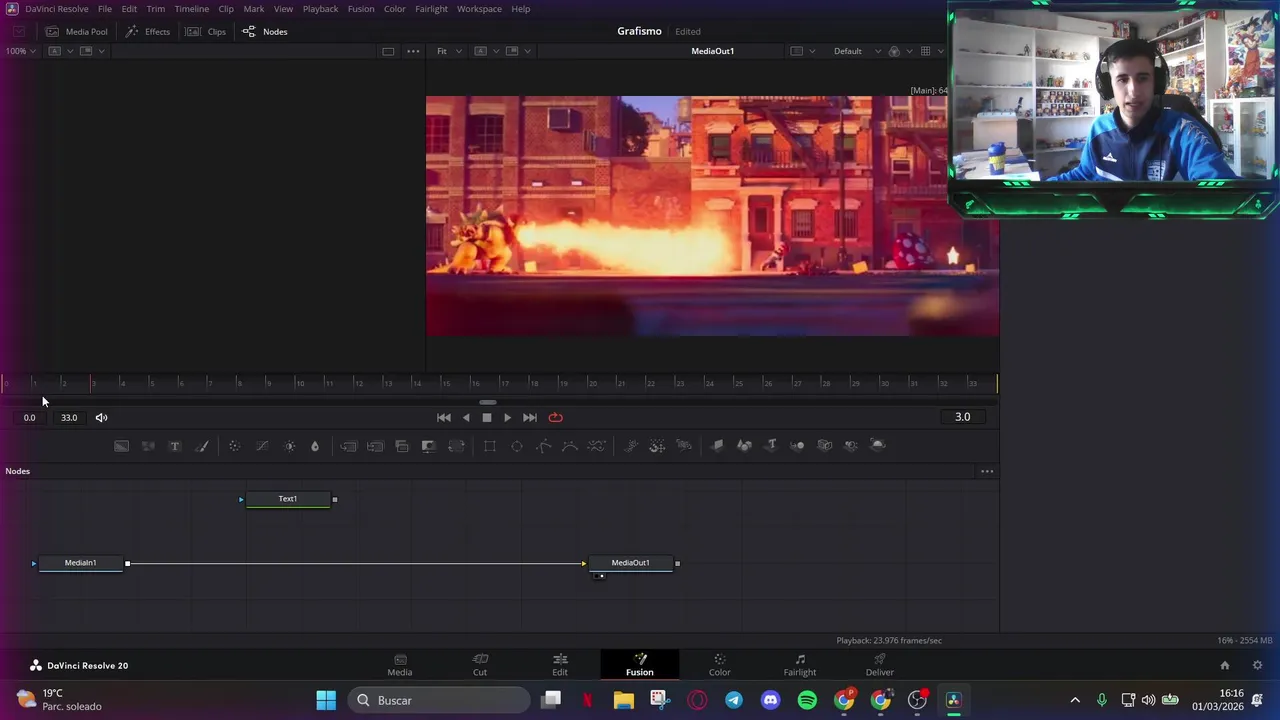The width and height of the screenshot is (1280, 720).
Task: Toggle the Clips panel
Action: 206,31
